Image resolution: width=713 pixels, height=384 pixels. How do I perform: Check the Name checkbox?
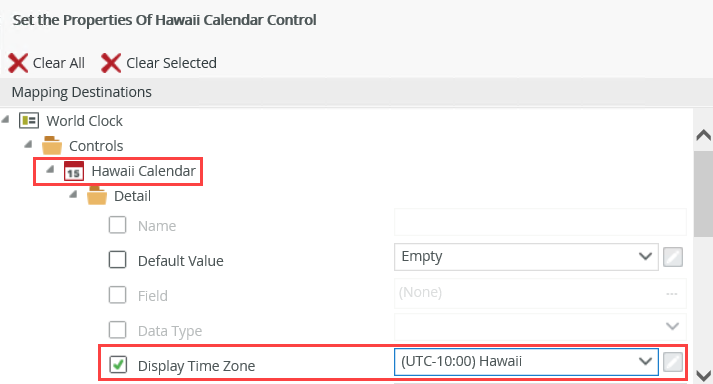118,225
